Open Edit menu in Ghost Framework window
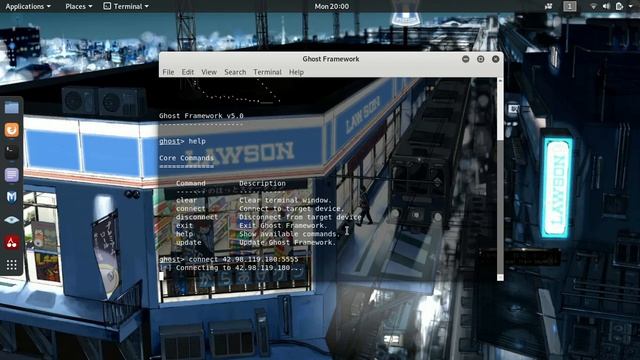Screen dimensions: 640x360 click(188, 72)
